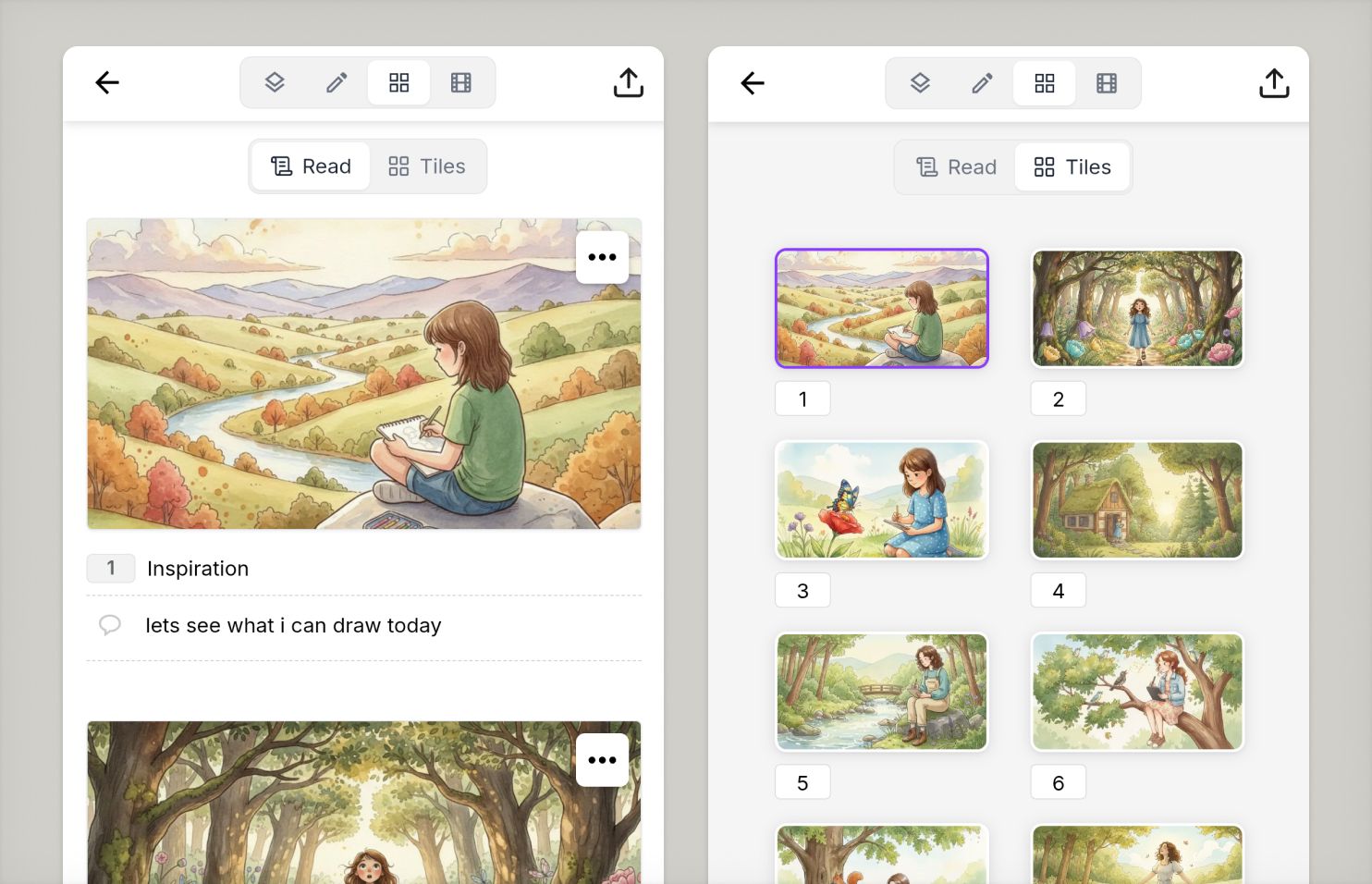Switch to Tiles tab in left panel
This screenshot has height=884, width=1372.
pos(427,166)
